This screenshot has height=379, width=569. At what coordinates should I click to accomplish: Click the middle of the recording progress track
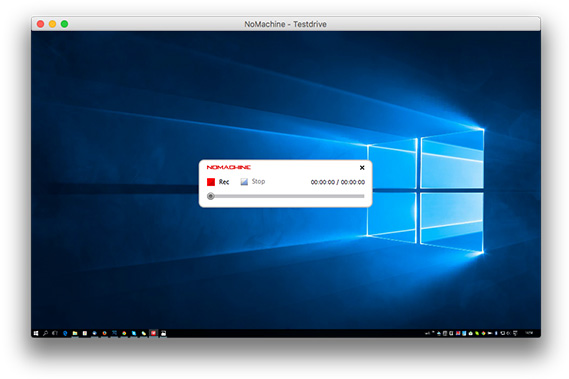(286, 196)
